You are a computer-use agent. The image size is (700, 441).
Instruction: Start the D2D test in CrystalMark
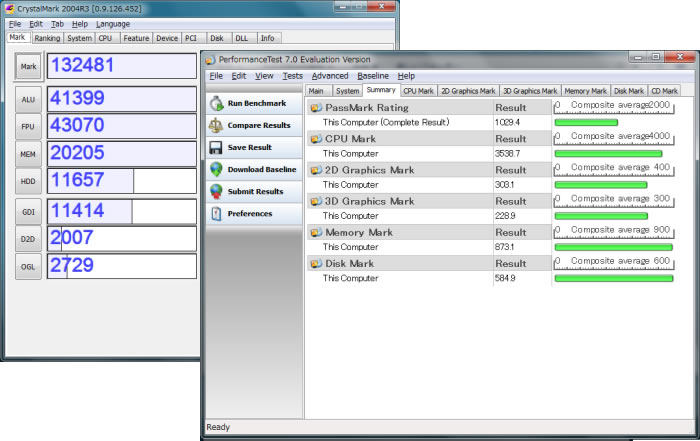28,239
